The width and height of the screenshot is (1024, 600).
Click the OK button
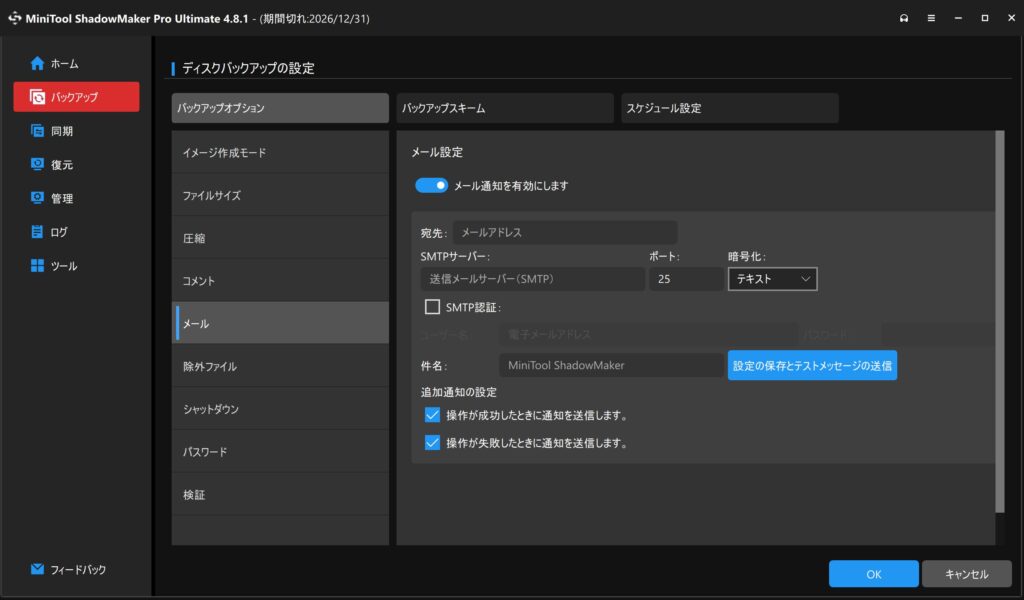pos(873,574)
